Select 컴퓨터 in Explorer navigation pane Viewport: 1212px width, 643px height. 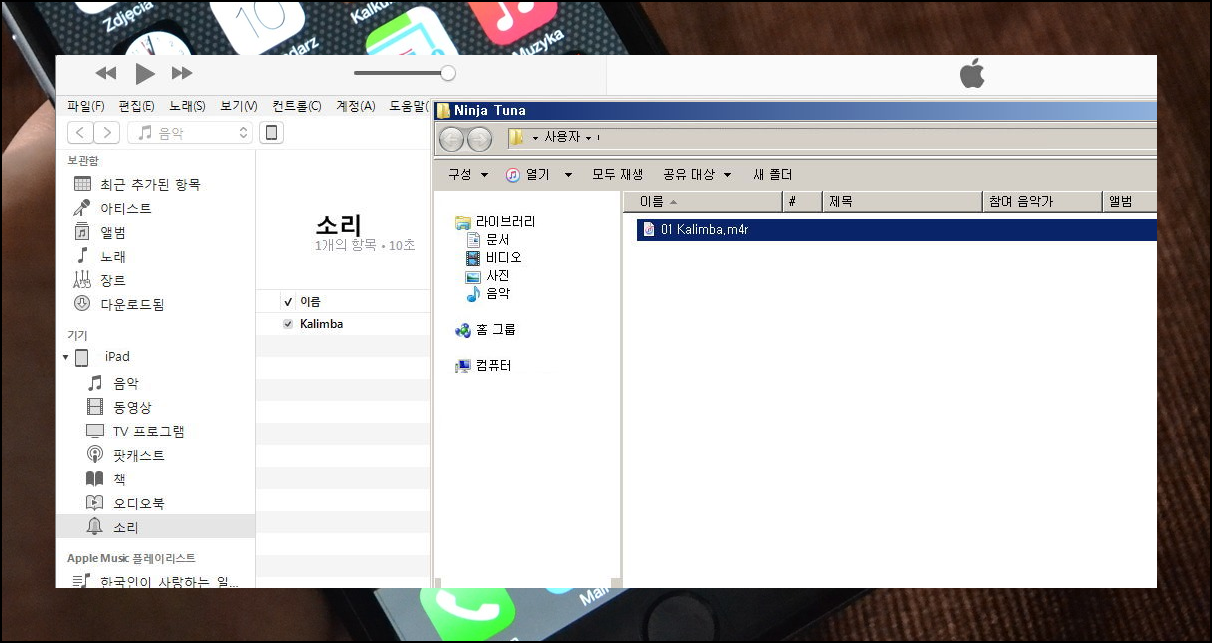pyautogui.click(x=483, y=366)
